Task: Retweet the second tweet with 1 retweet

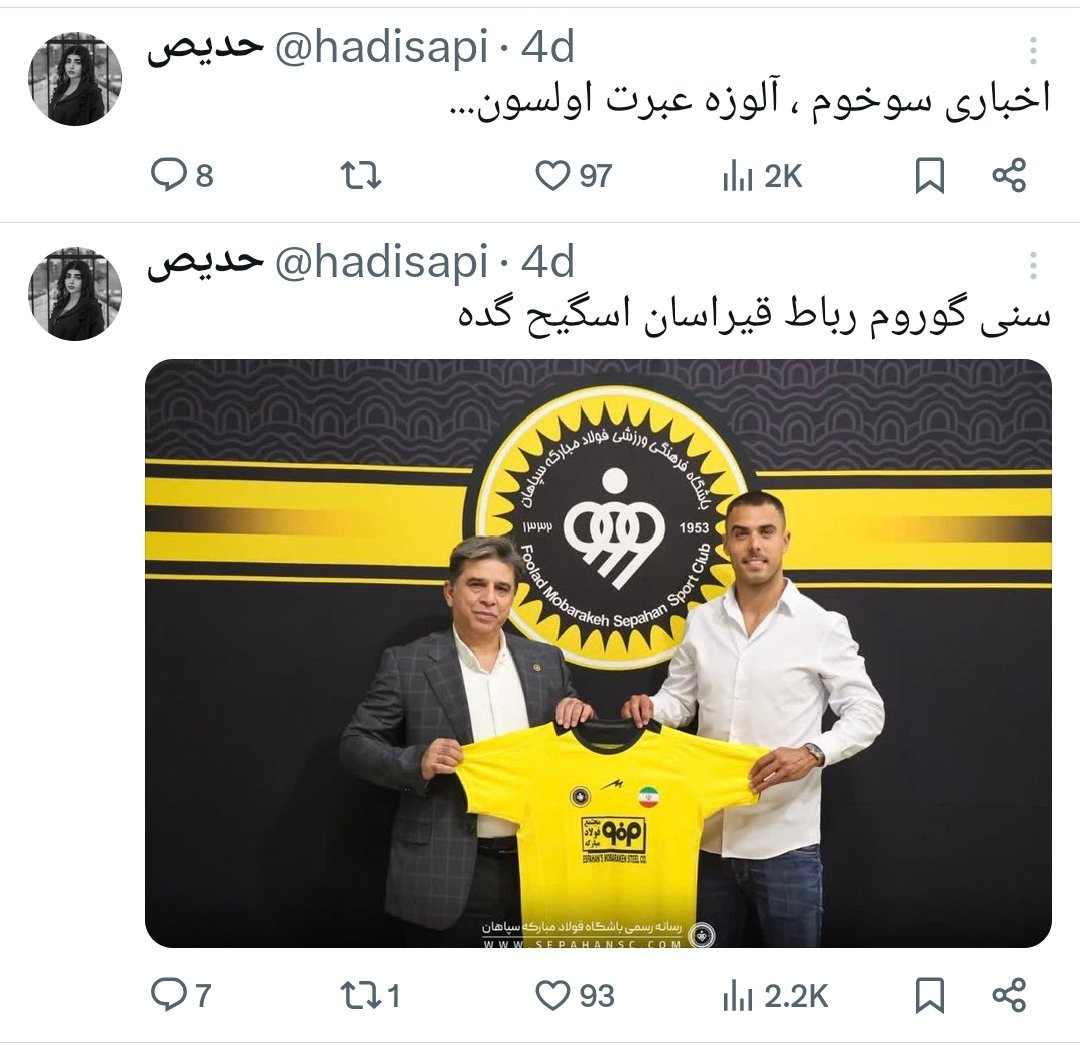Action: click(371, 995)
